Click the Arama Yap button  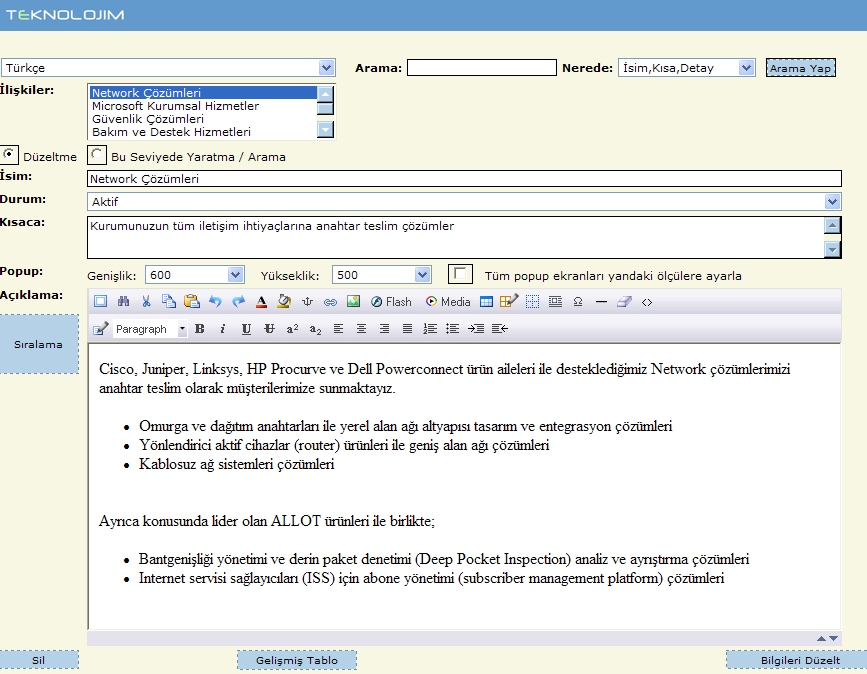tap(800, 68)
